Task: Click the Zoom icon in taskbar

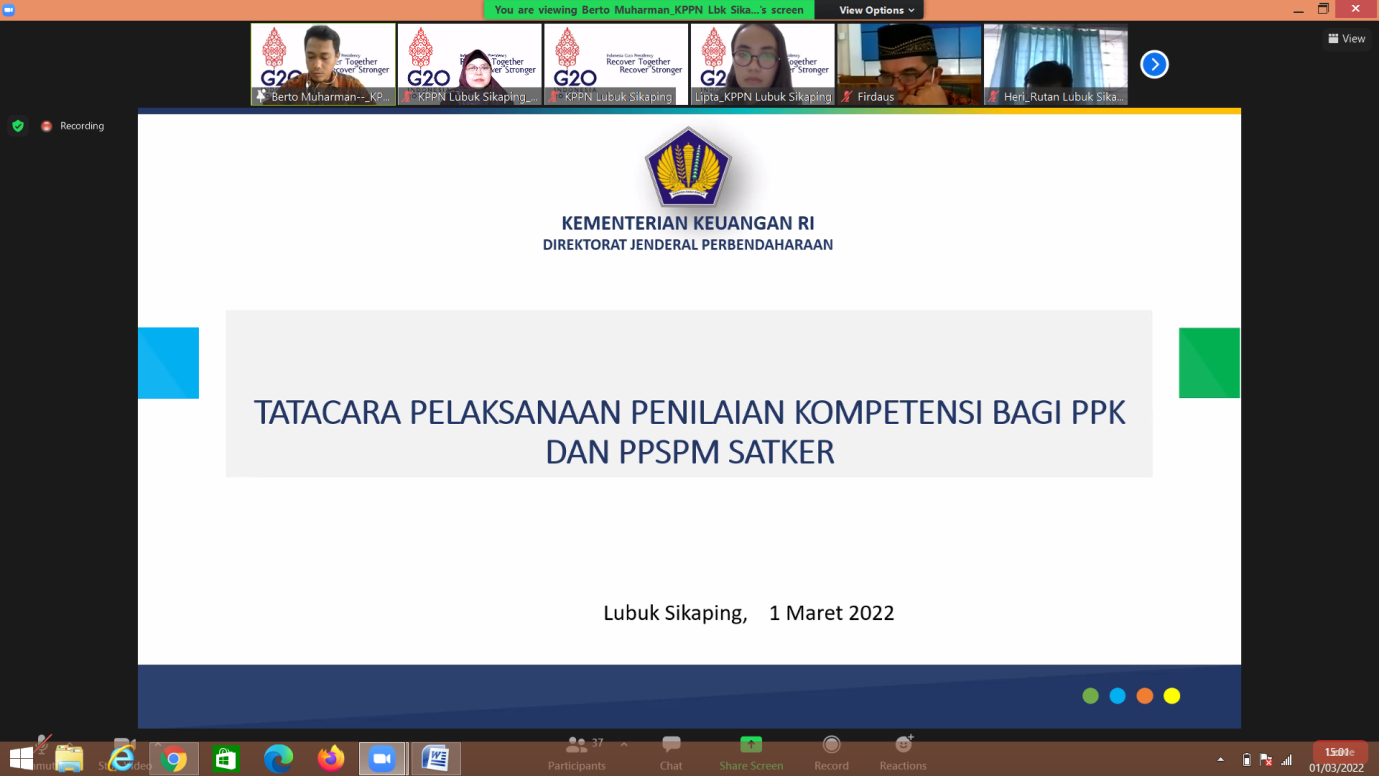Action: pos(382,759)
